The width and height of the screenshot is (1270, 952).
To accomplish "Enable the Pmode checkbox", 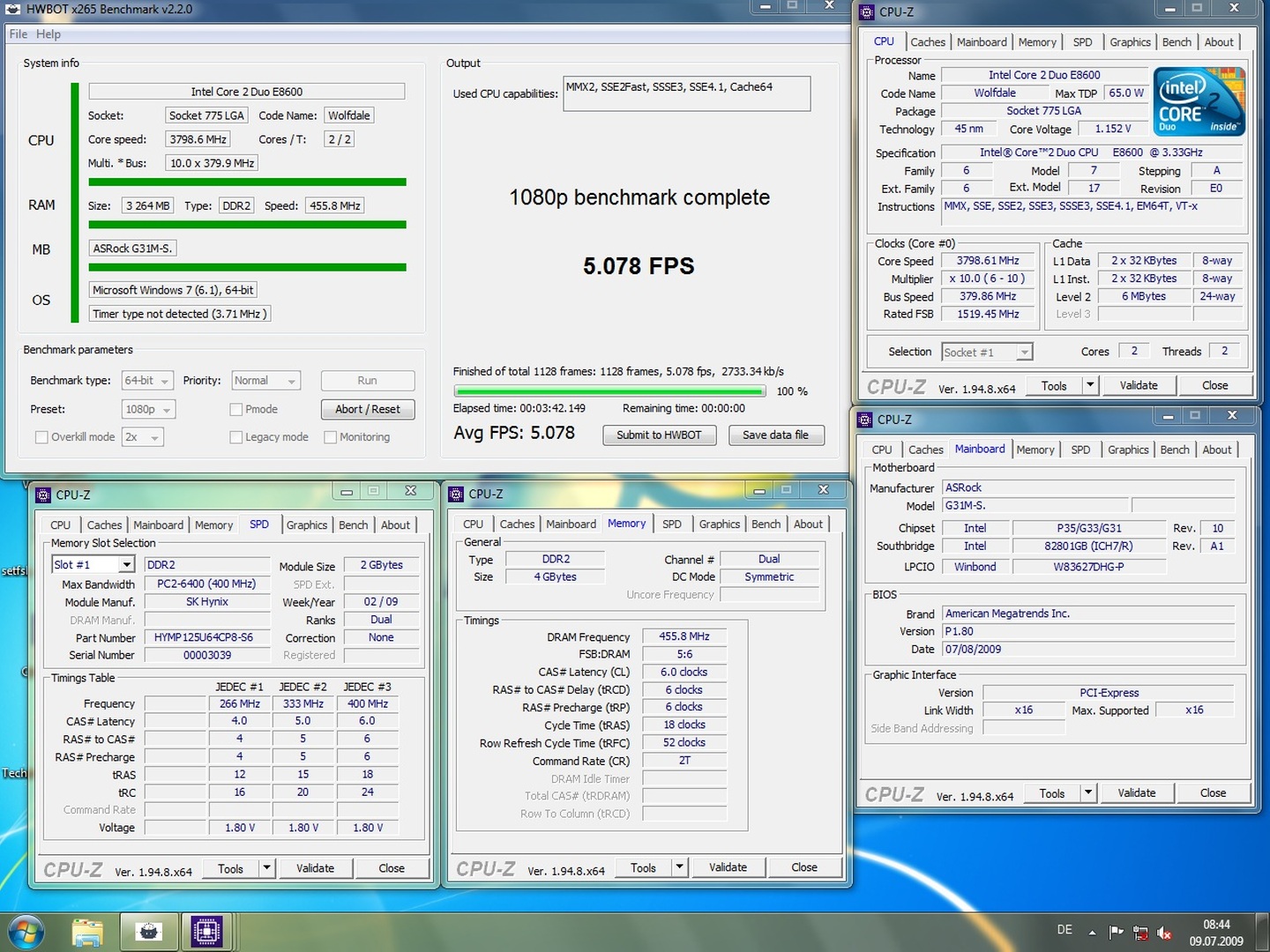I will point(235,409).
